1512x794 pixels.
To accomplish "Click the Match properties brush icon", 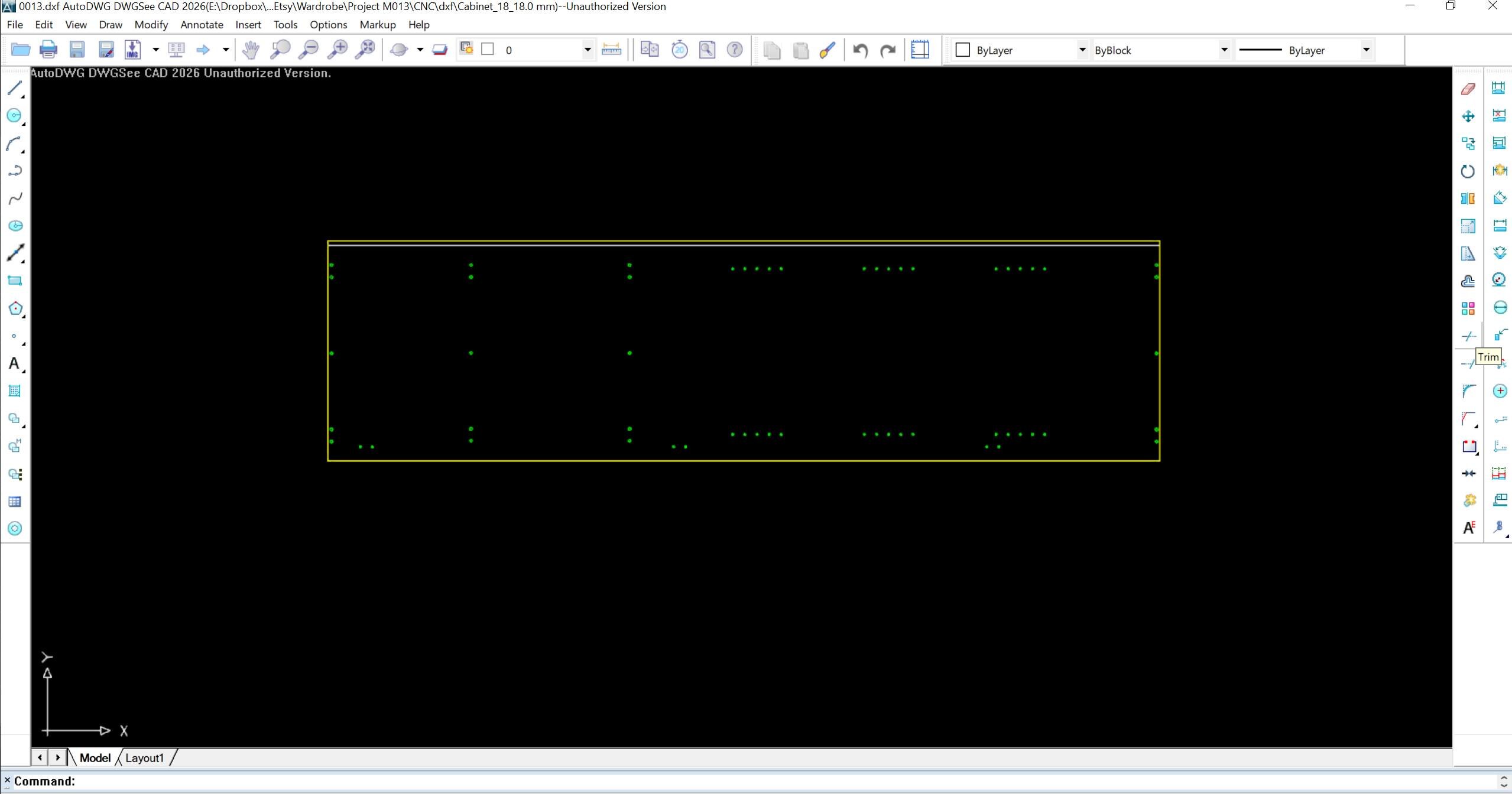I will pyautogui.click(x=828, y=50).
